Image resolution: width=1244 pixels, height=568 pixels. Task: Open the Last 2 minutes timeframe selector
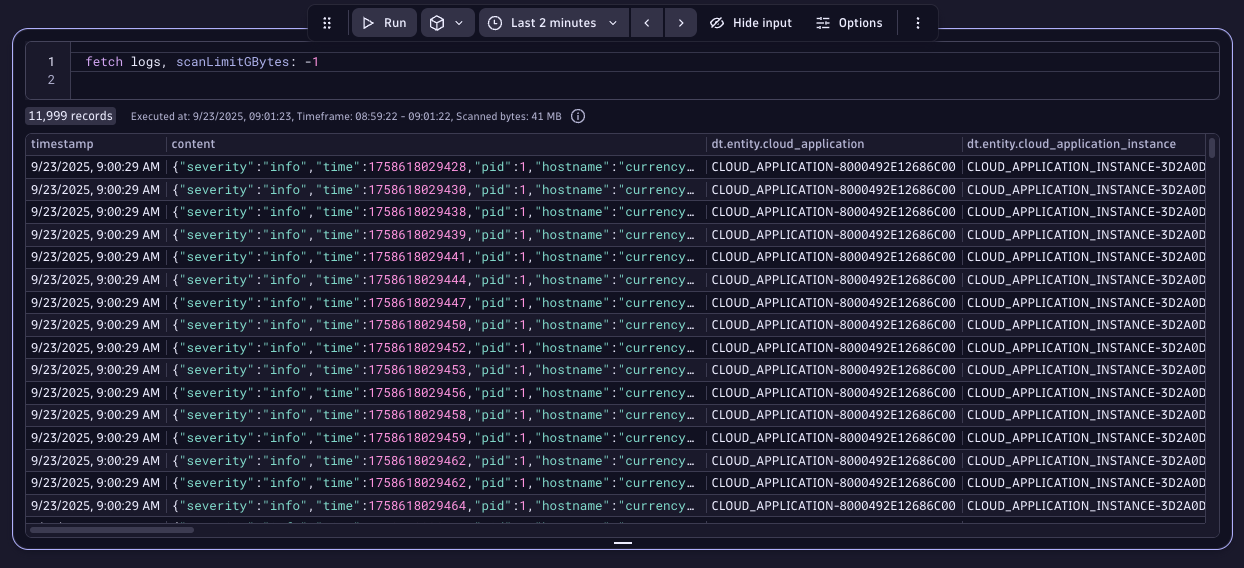pyautogui.click(x=553, y=23)
